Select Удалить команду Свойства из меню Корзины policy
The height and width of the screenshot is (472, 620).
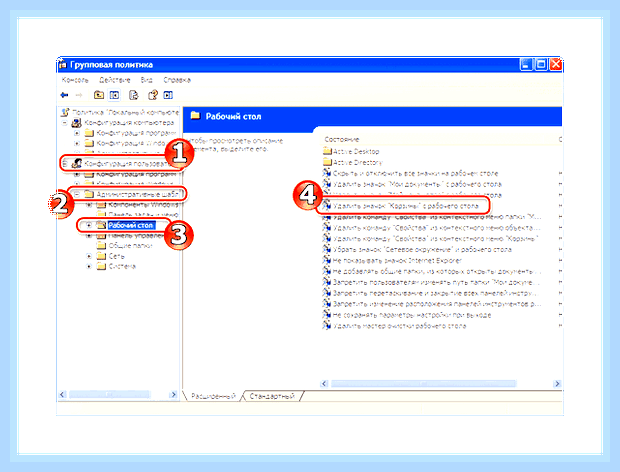(435, 239)
